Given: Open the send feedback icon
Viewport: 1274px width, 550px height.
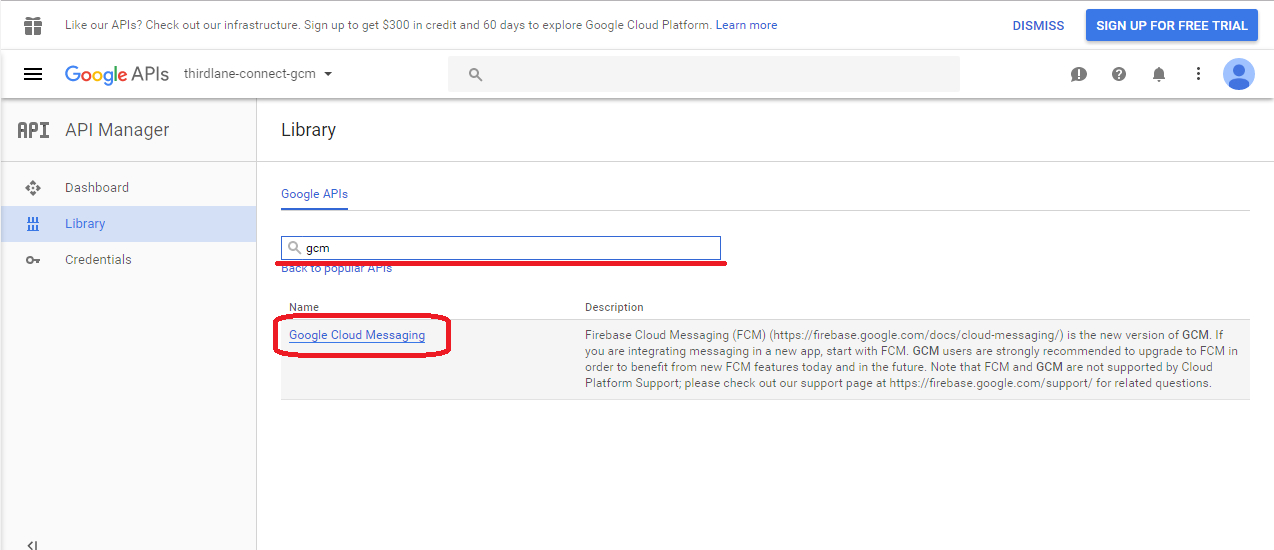Looking at the screenshot, I should click(1079, 74).
